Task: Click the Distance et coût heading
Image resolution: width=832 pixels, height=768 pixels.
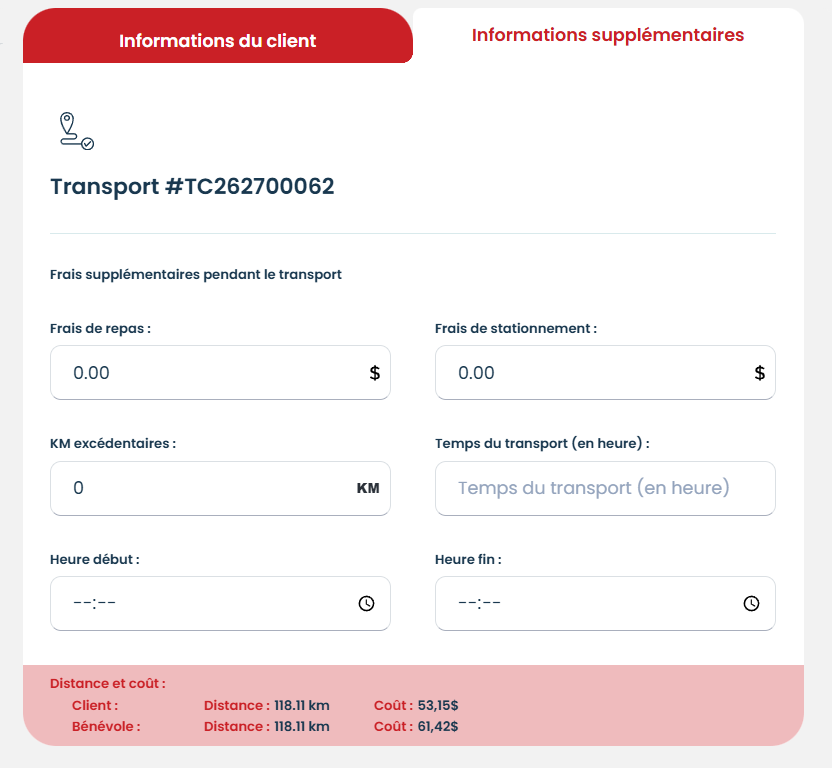Action: pyautogui.click(x=108, y=684)
